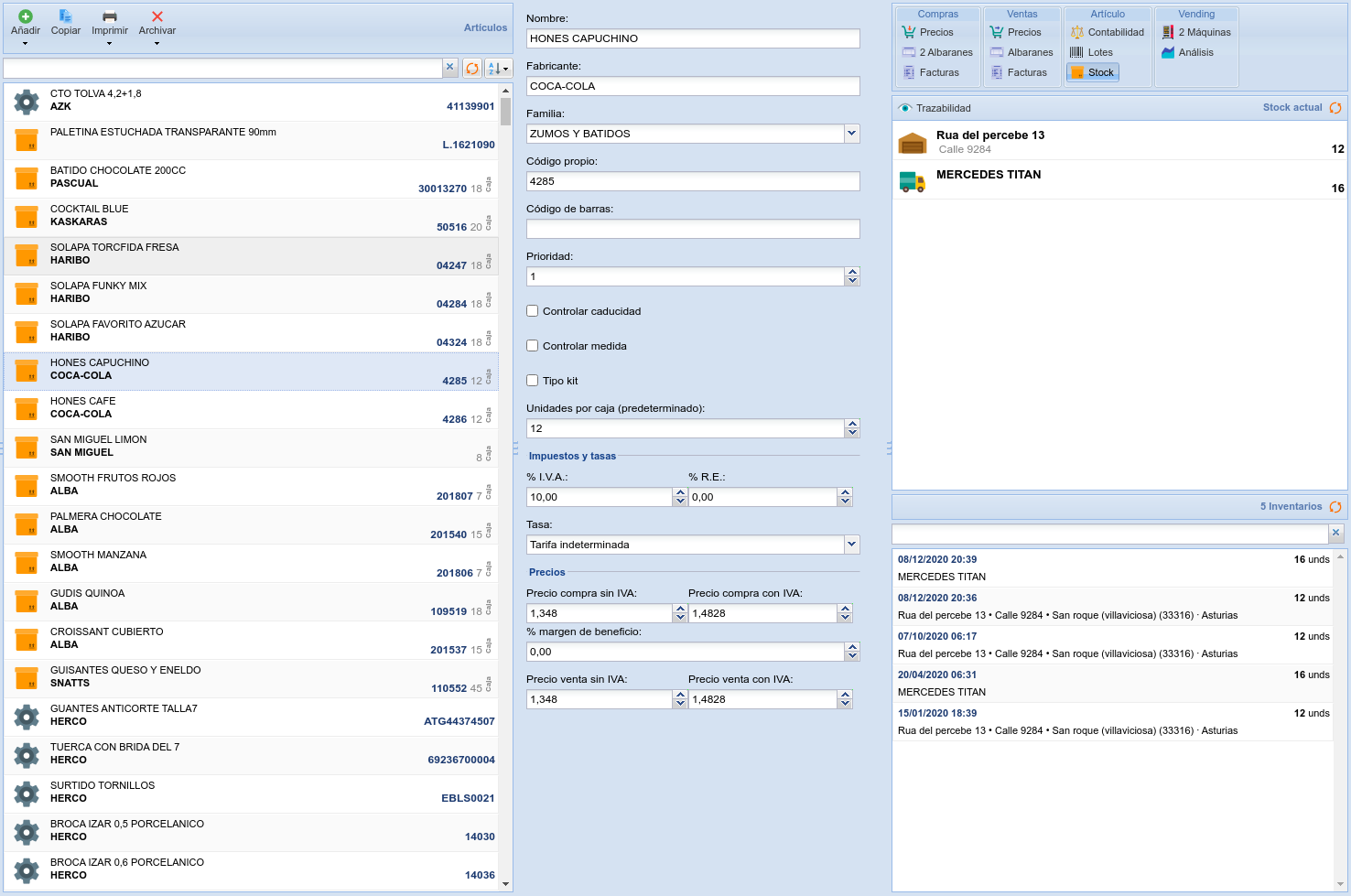This screenshot has width=1351, height=896.
Task: Refresh the Stock actual panel
Action: click(1335, 108)
